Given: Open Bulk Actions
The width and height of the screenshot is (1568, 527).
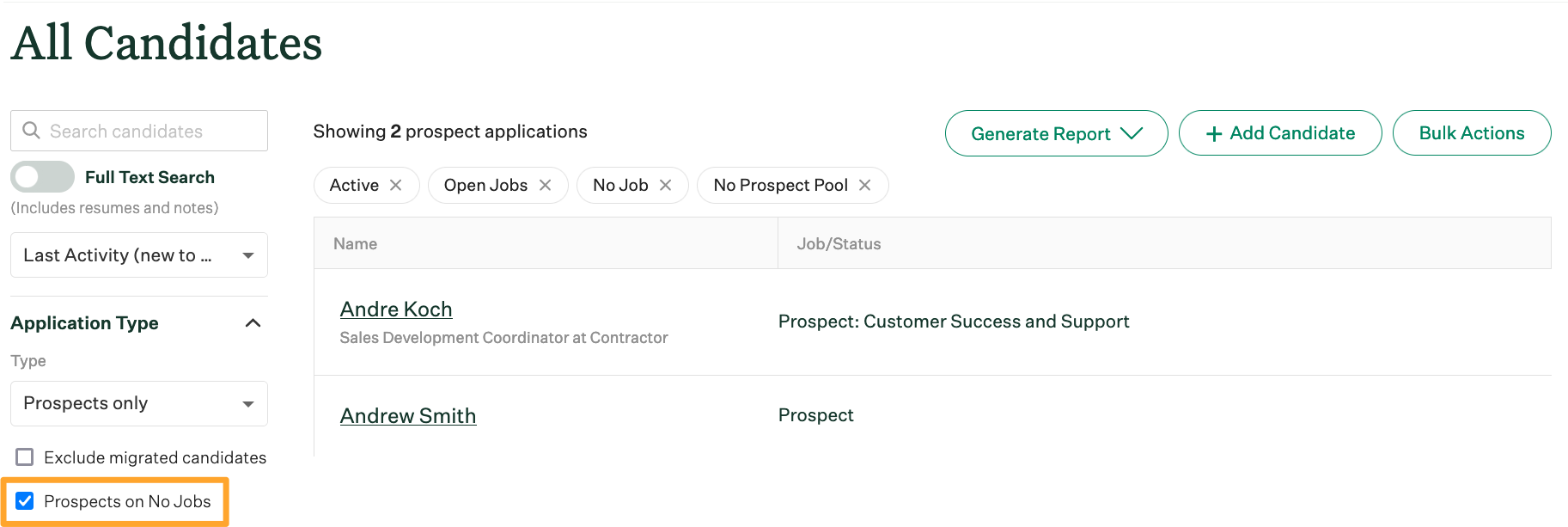Looking at the screenshot, I should point(1471,132).
